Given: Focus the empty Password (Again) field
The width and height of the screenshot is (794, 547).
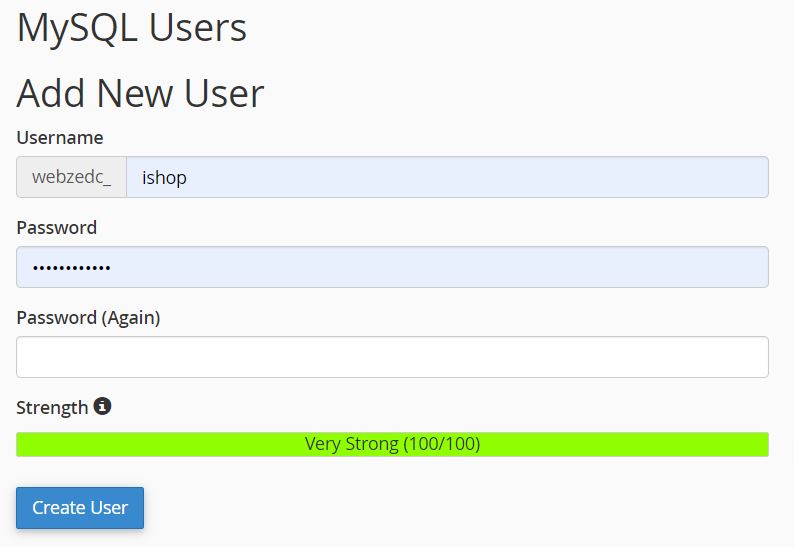Looking at the screenshot, I should [392, 357].
